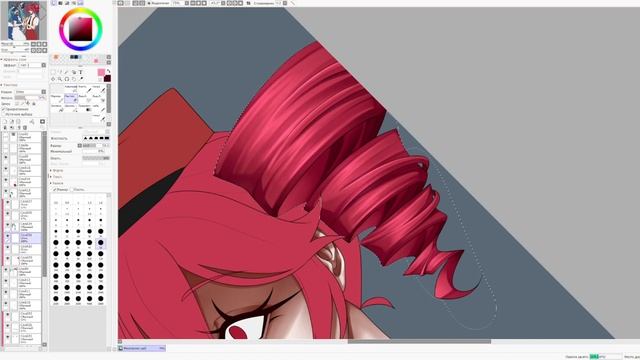The height and width of the screenshot is (360, 640).
Task: Select the Кисть brush preset
Action: [x=84, y=89]
